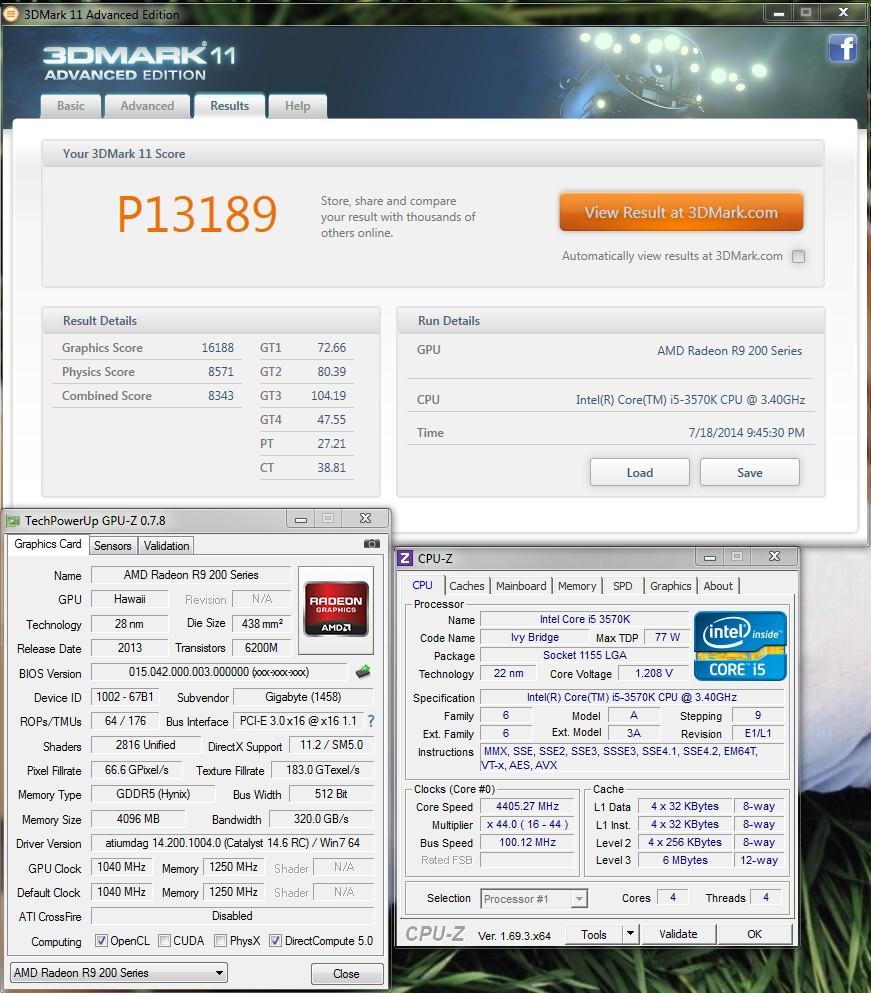
Task: Click the GT3 result 104.19
Action: (328, 396)
